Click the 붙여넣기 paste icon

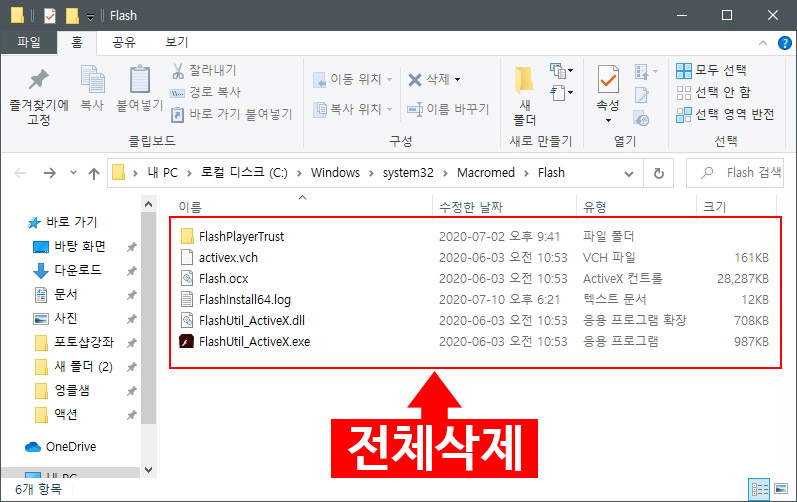[139, 87]
